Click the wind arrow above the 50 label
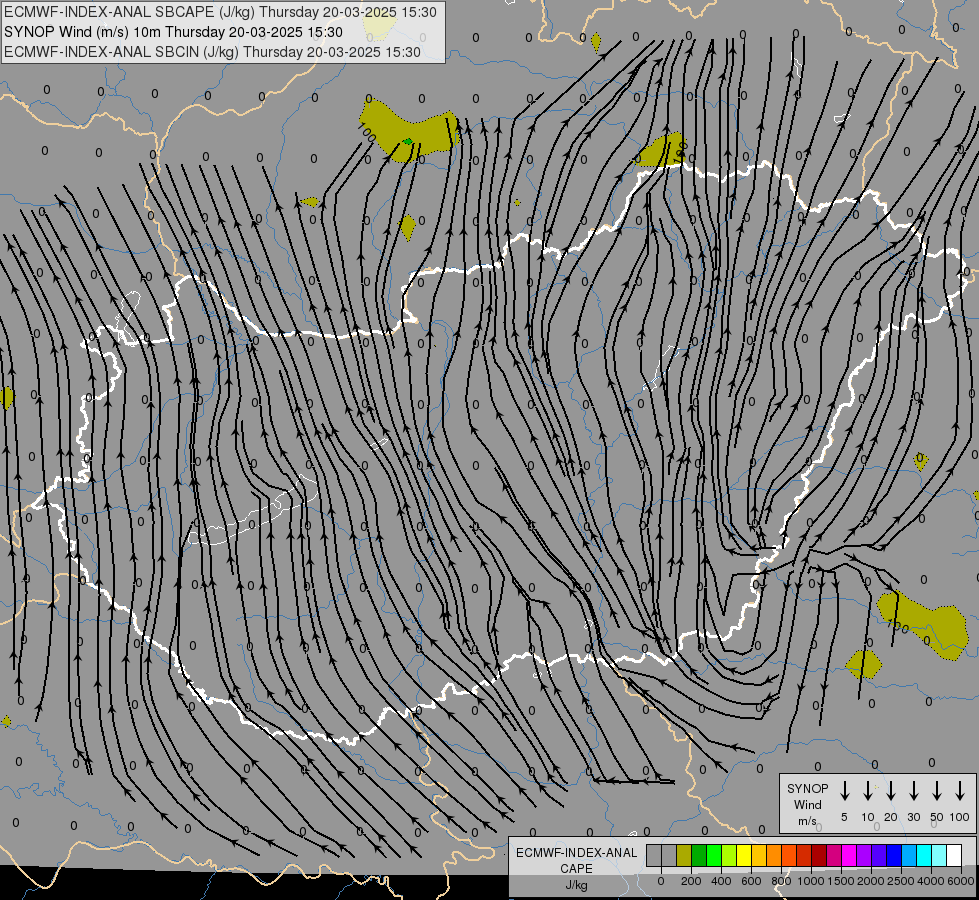979x900 pixels. pos(937,791)
